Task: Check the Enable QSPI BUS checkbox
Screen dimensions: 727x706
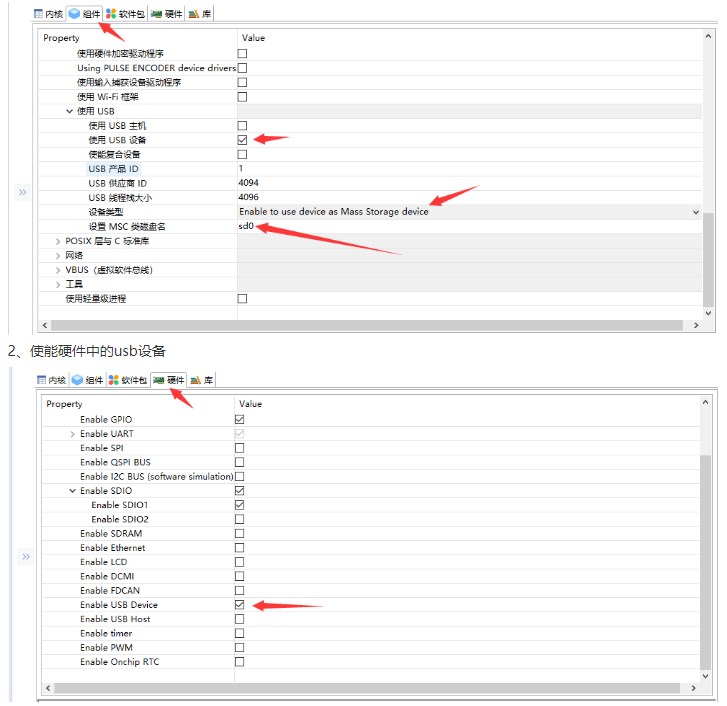Action: point(239,462)
